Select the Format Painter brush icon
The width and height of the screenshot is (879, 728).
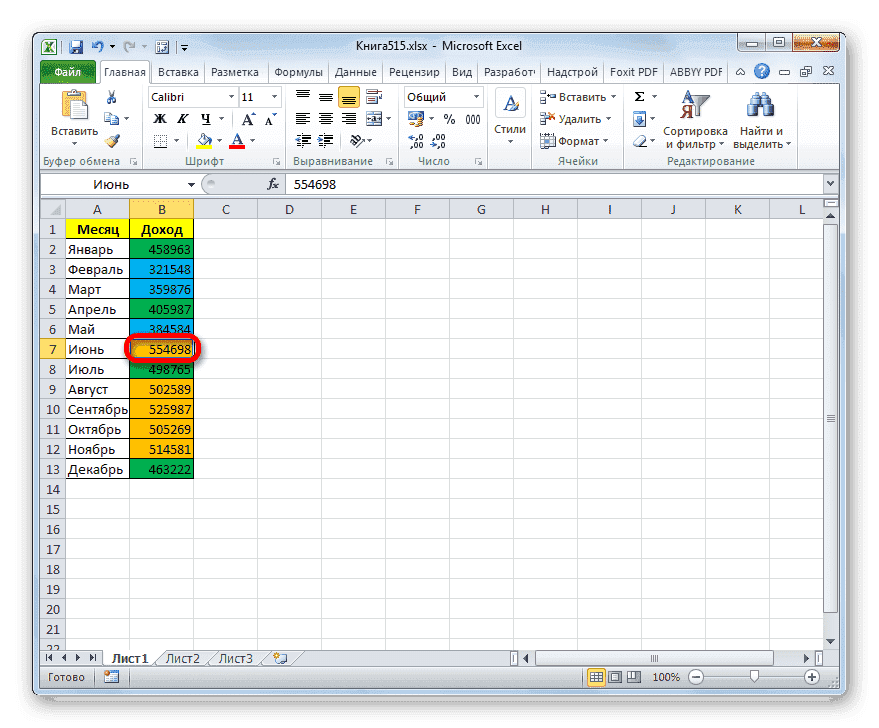click(x=113, y=139)
